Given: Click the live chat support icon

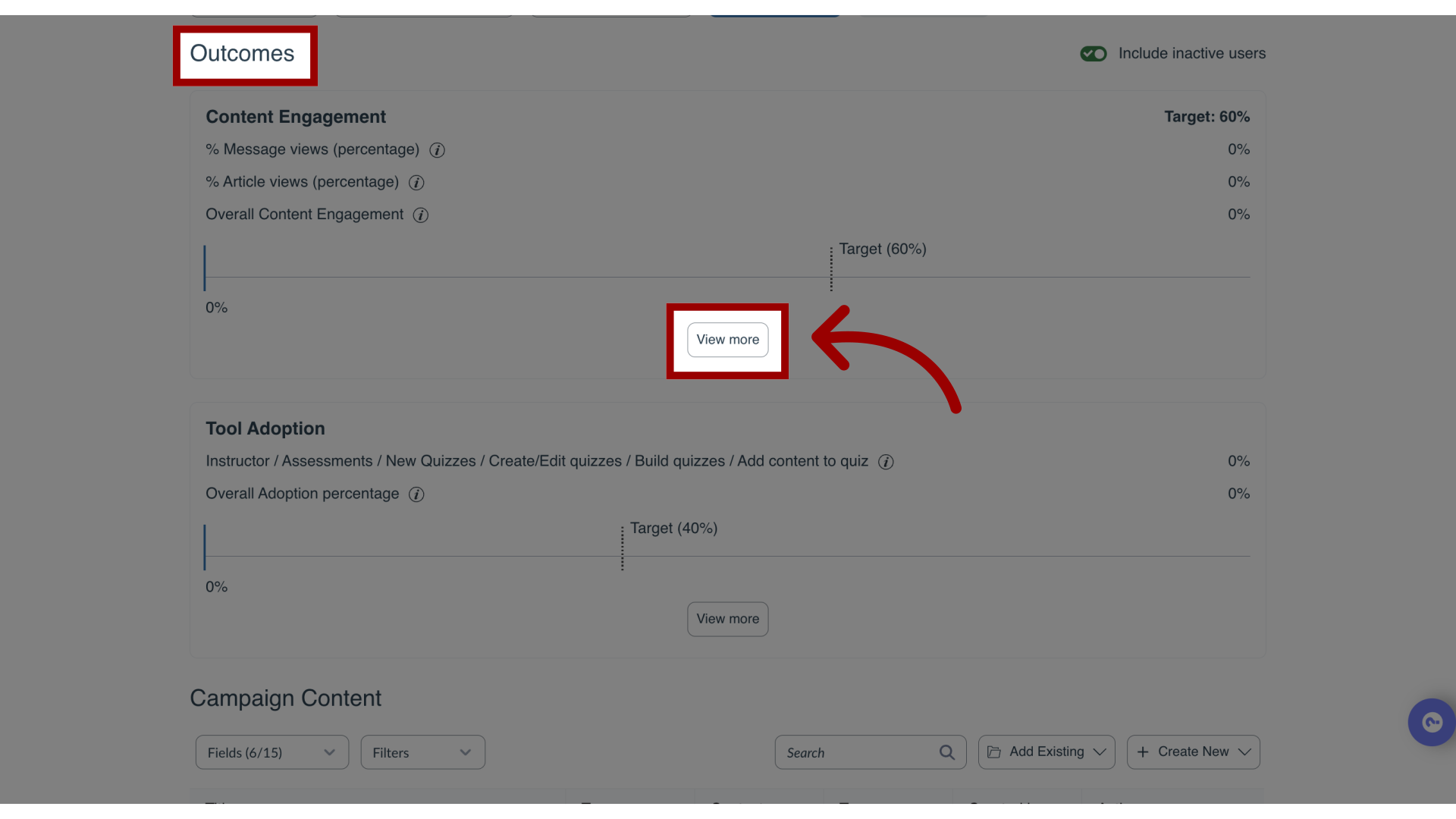Looking at the screenshot, I should [x=1432, y=722].
